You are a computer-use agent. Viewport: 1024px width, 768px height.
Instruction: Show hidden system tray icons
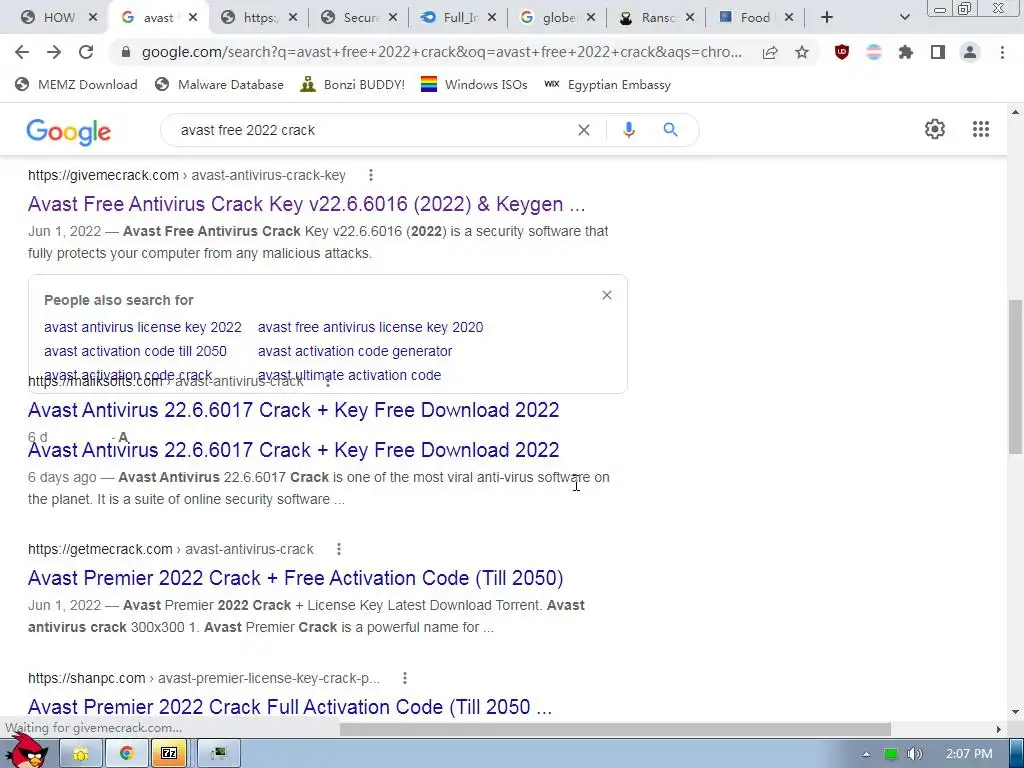[x=866, y=754]
